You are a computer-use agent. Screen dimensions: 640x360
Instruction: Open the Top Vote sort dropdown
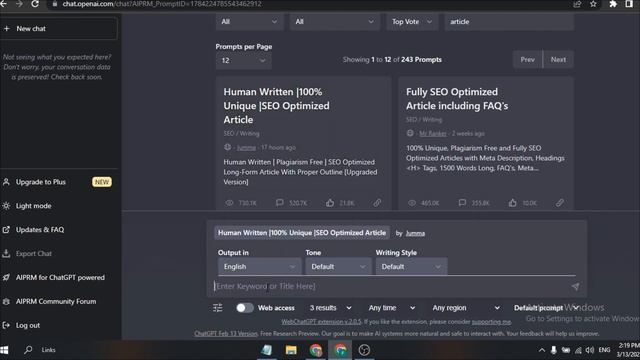412,22
